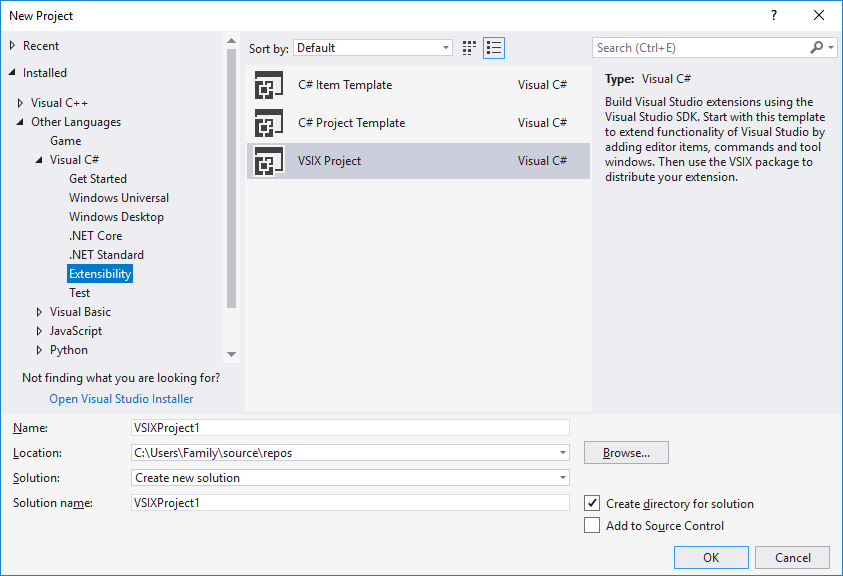
Task: Click the category tree scrollbar thumb
Action: click(232, 179)
